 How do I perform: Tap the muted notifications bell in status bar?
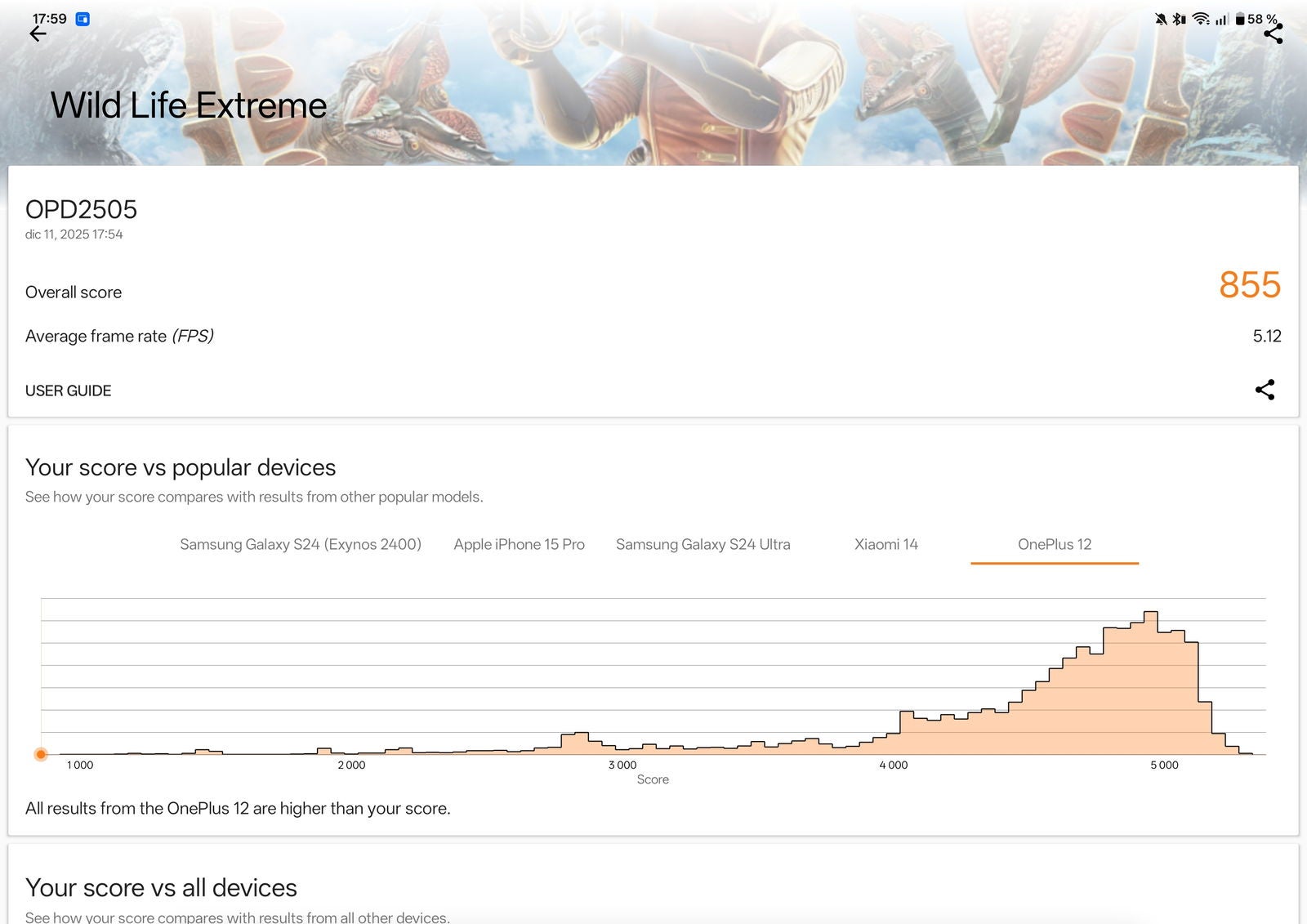[x=1161, y=19]
